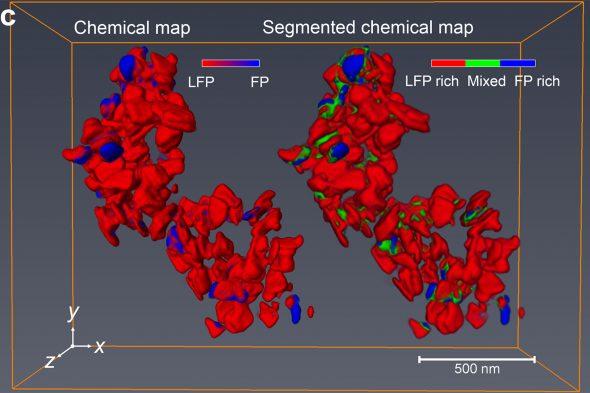Click the panel letter c label

click(8, 18)
